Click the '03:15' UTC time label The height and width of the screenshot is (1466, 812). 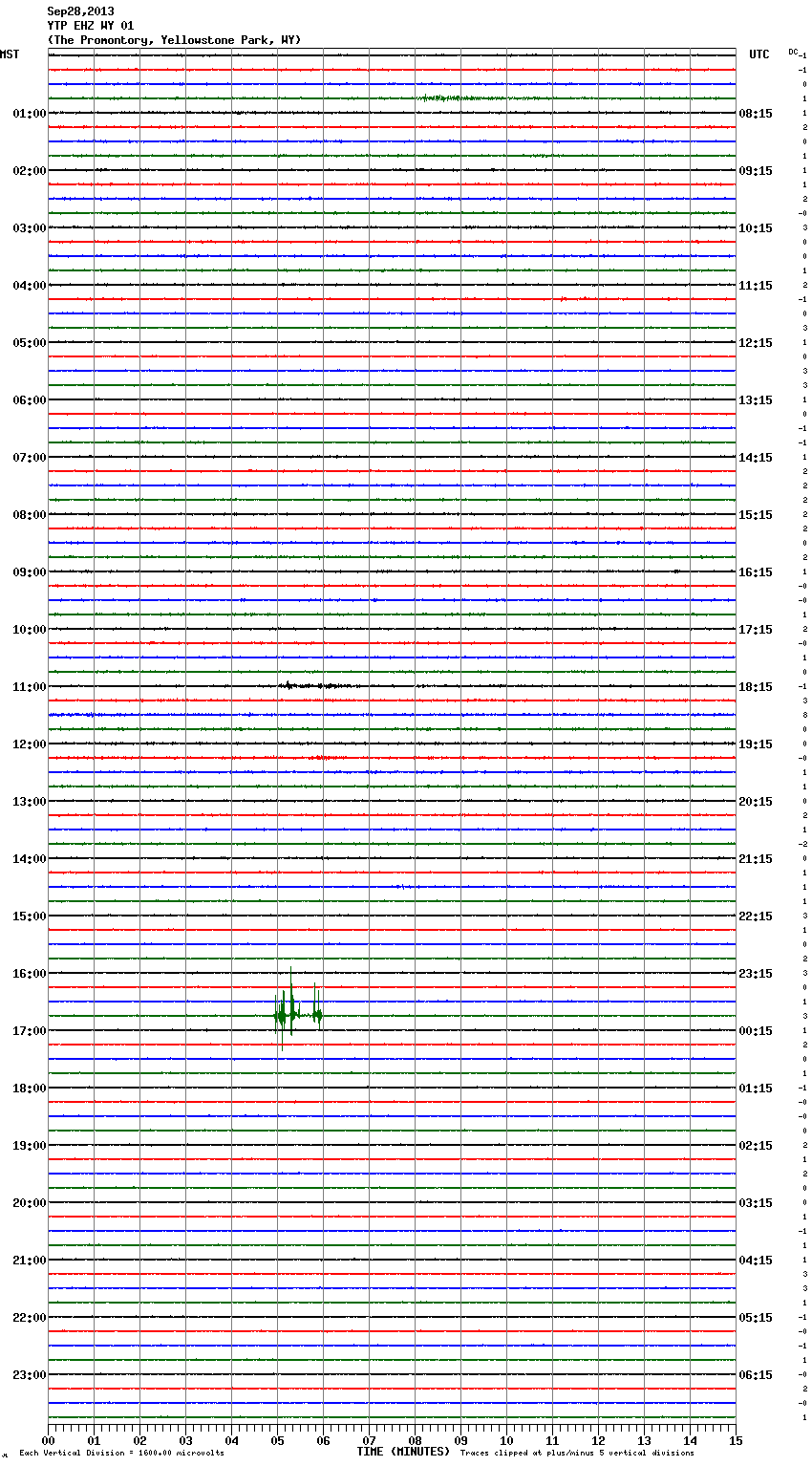756,1203
